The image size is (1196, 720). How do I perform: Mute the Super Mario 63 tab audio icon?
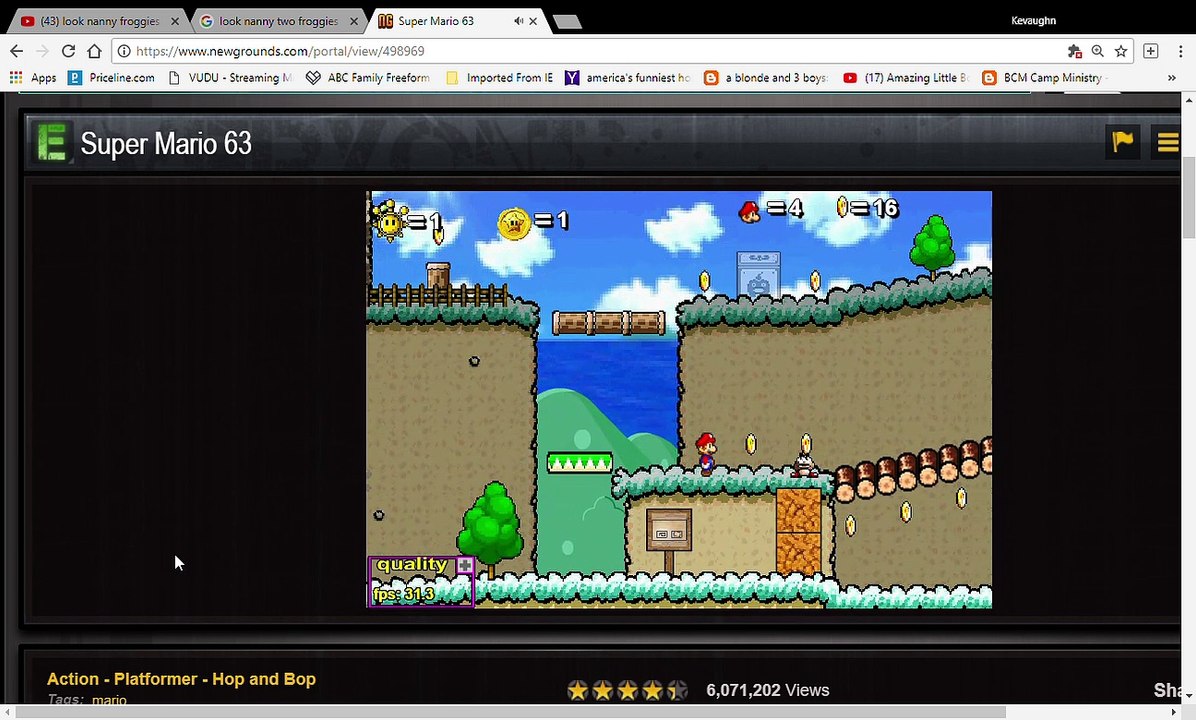(x=519, y=21)
